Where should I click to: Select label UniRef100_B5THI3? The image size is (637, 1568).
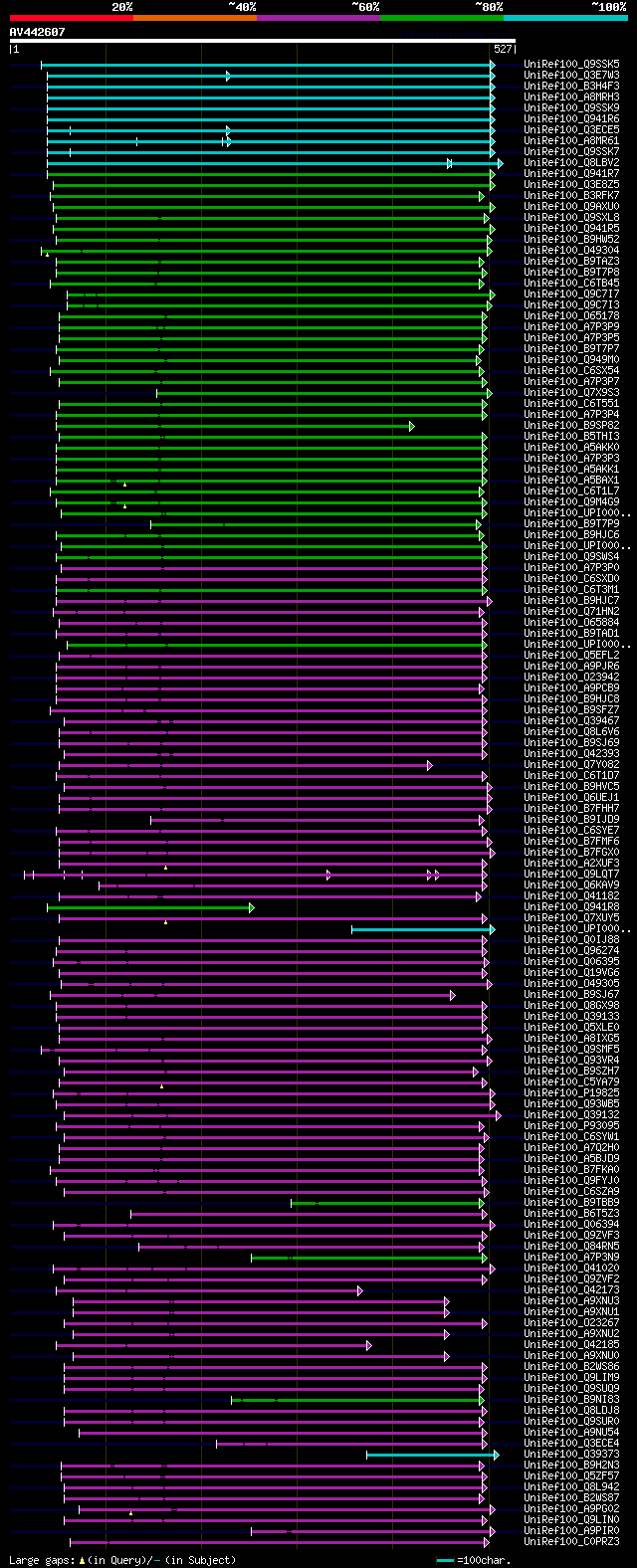572,436
